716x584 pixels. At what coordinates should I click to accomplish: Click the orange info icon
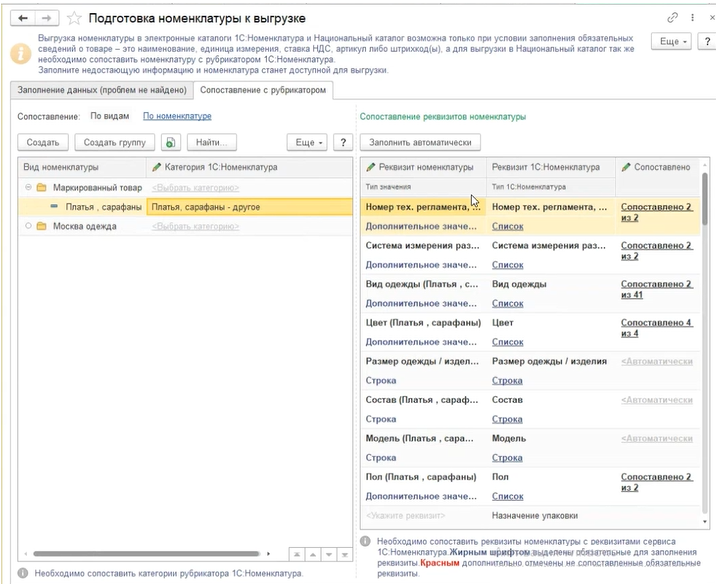pos(21,53)
